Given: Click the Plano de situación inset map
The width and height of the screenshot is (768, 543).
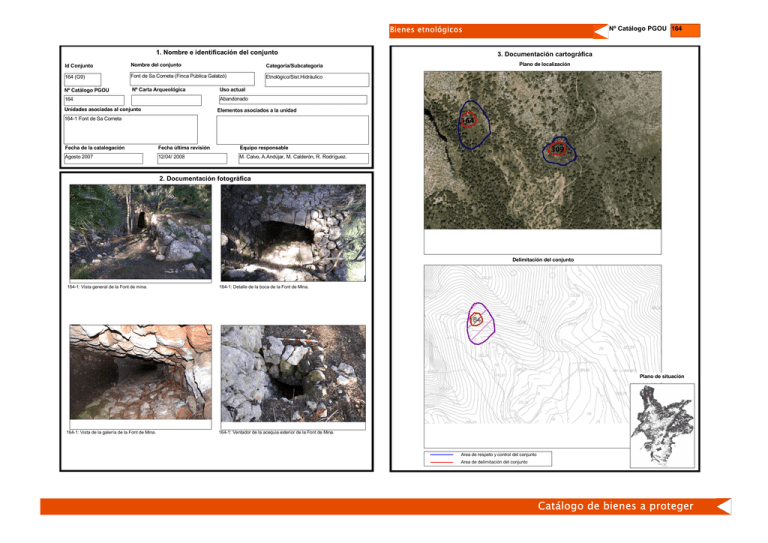Looking at the screenshot, I should pyautogui.click(x=662, y=425).
